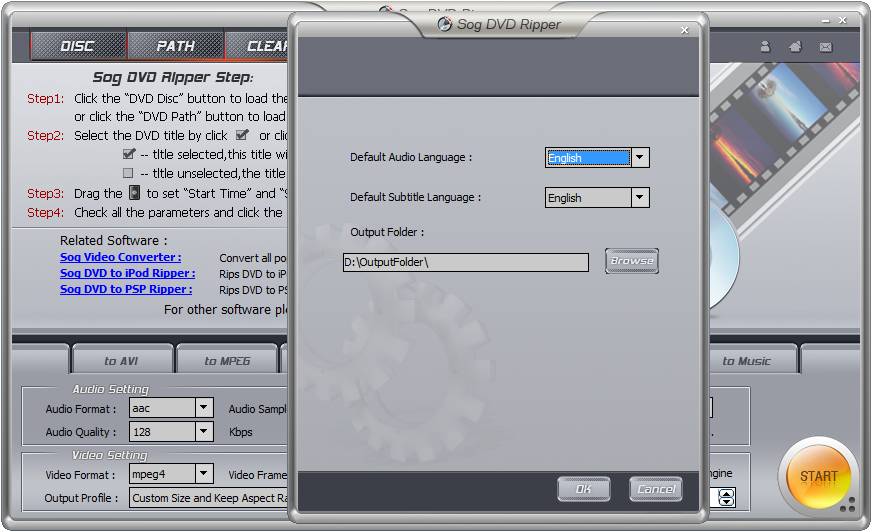872x532 pixels.
Task: Click the Browse button in the dialog
Action: [x=632, y=261]
